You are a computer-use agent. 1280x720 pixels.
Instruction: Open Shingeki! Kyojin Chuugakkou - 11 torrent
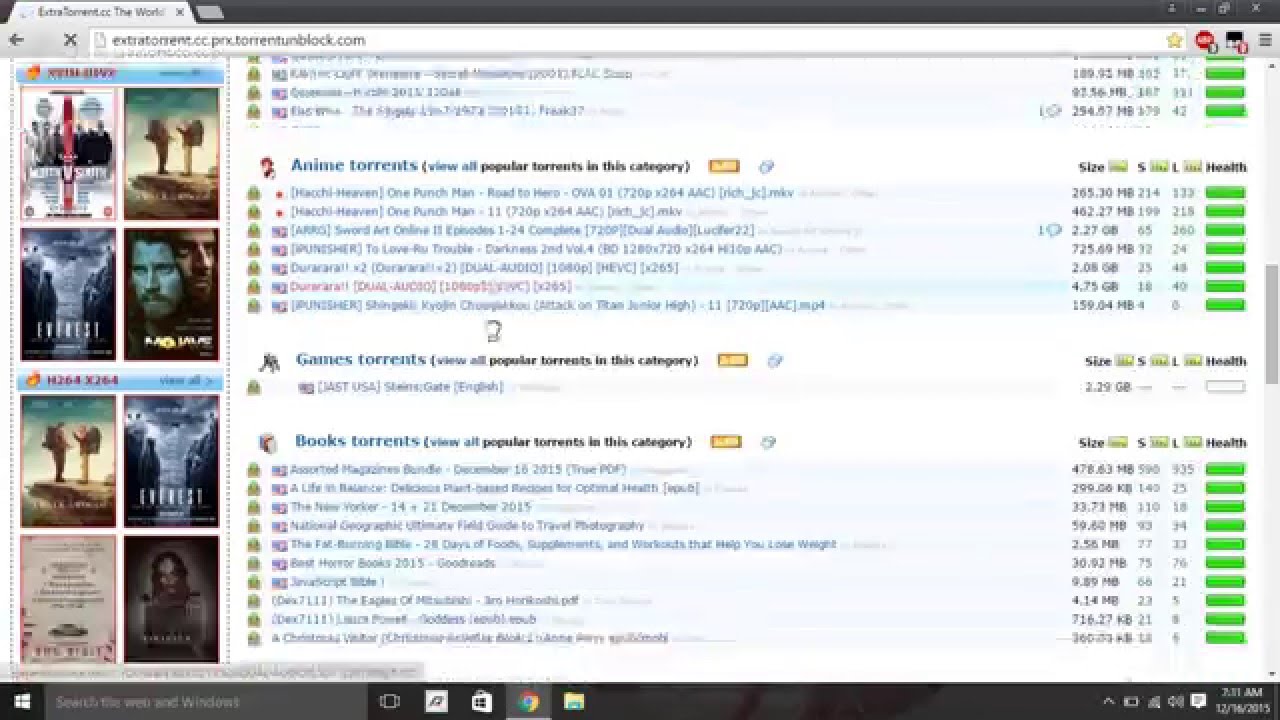point(558,306)
